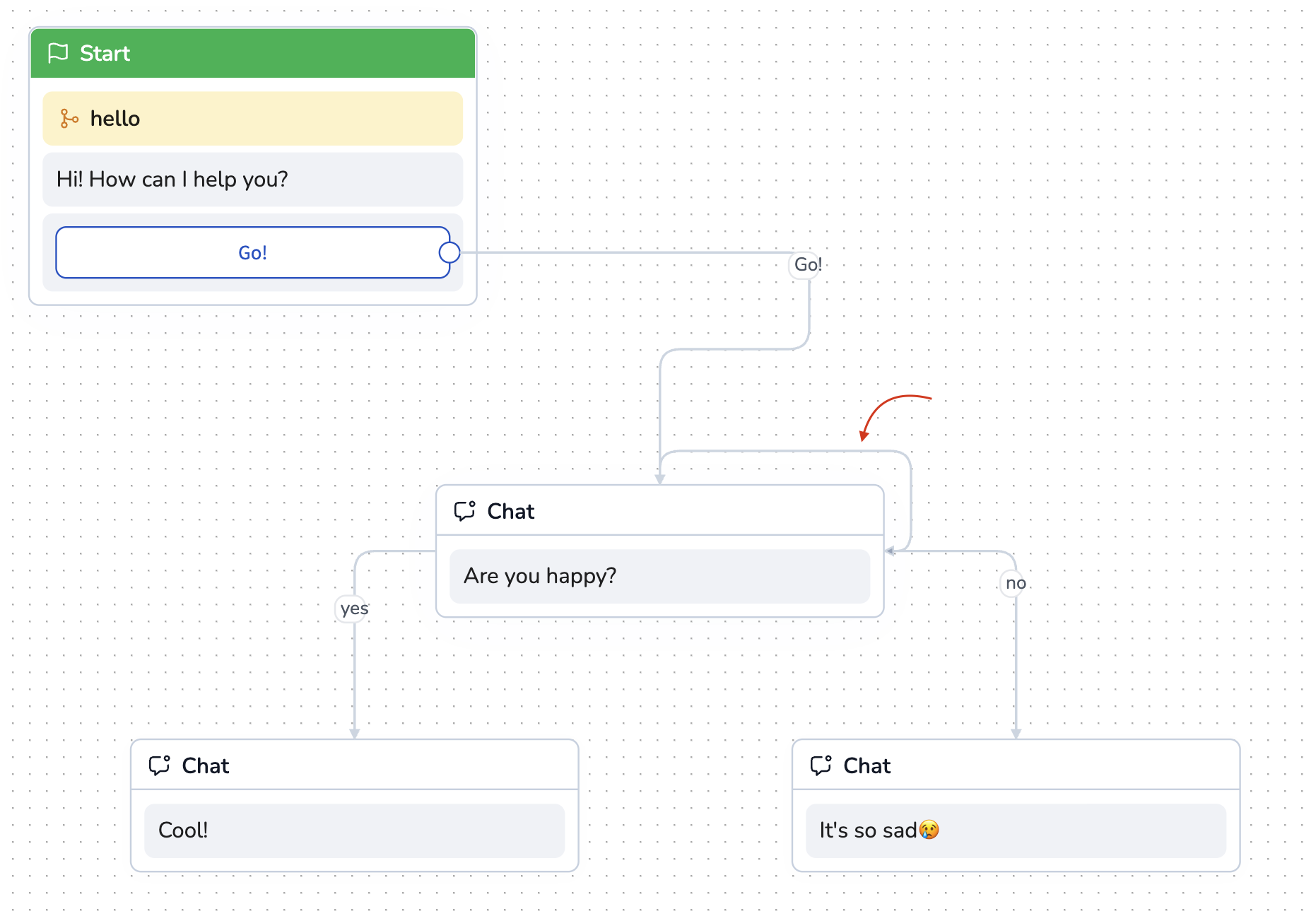Open the 'Cool!' message bubble
This screenshot has width=1316, height=916.
point(354,830)
